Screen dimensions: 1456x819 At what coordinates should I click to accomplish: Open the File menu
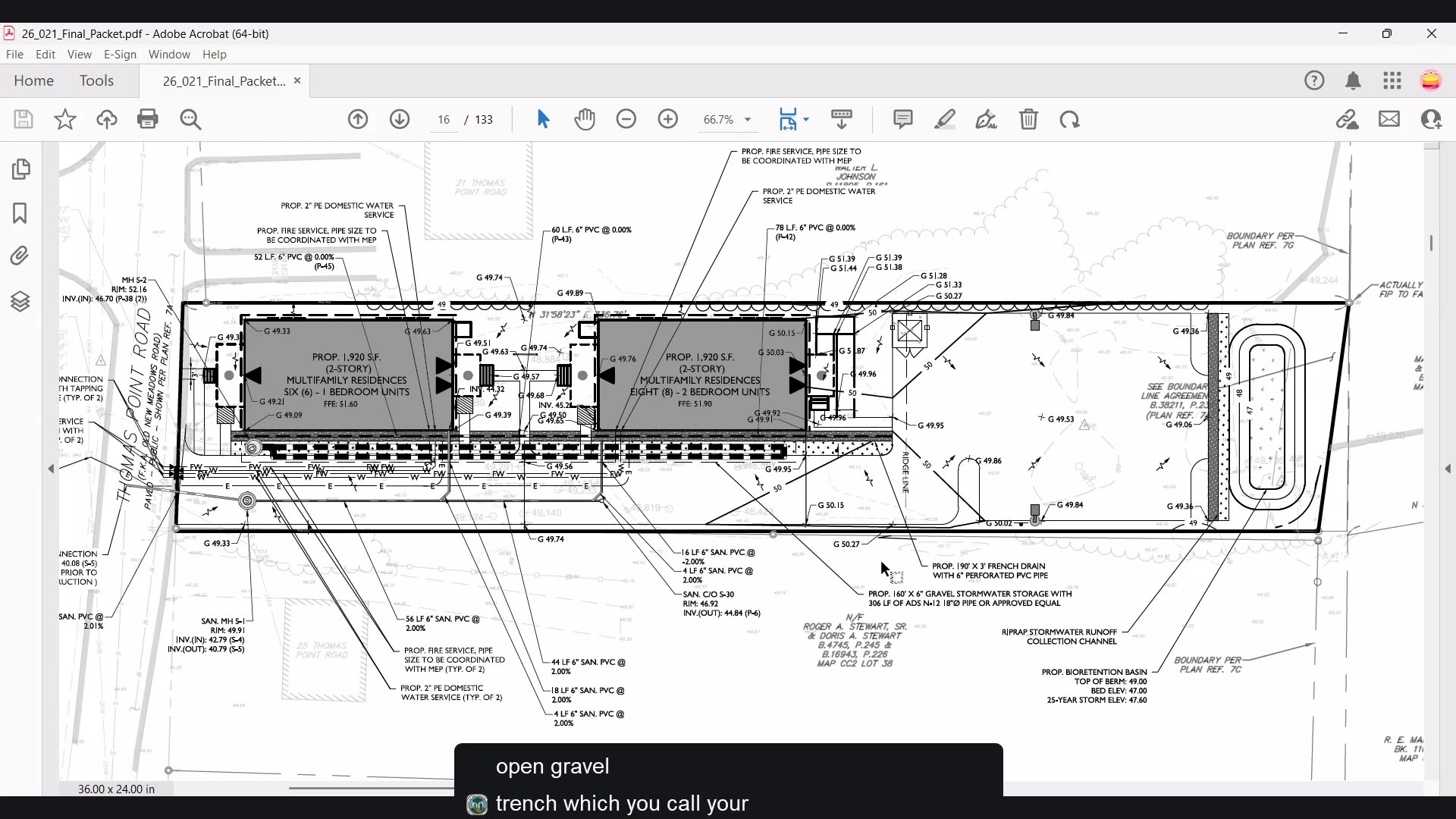[x=14, y=55]
